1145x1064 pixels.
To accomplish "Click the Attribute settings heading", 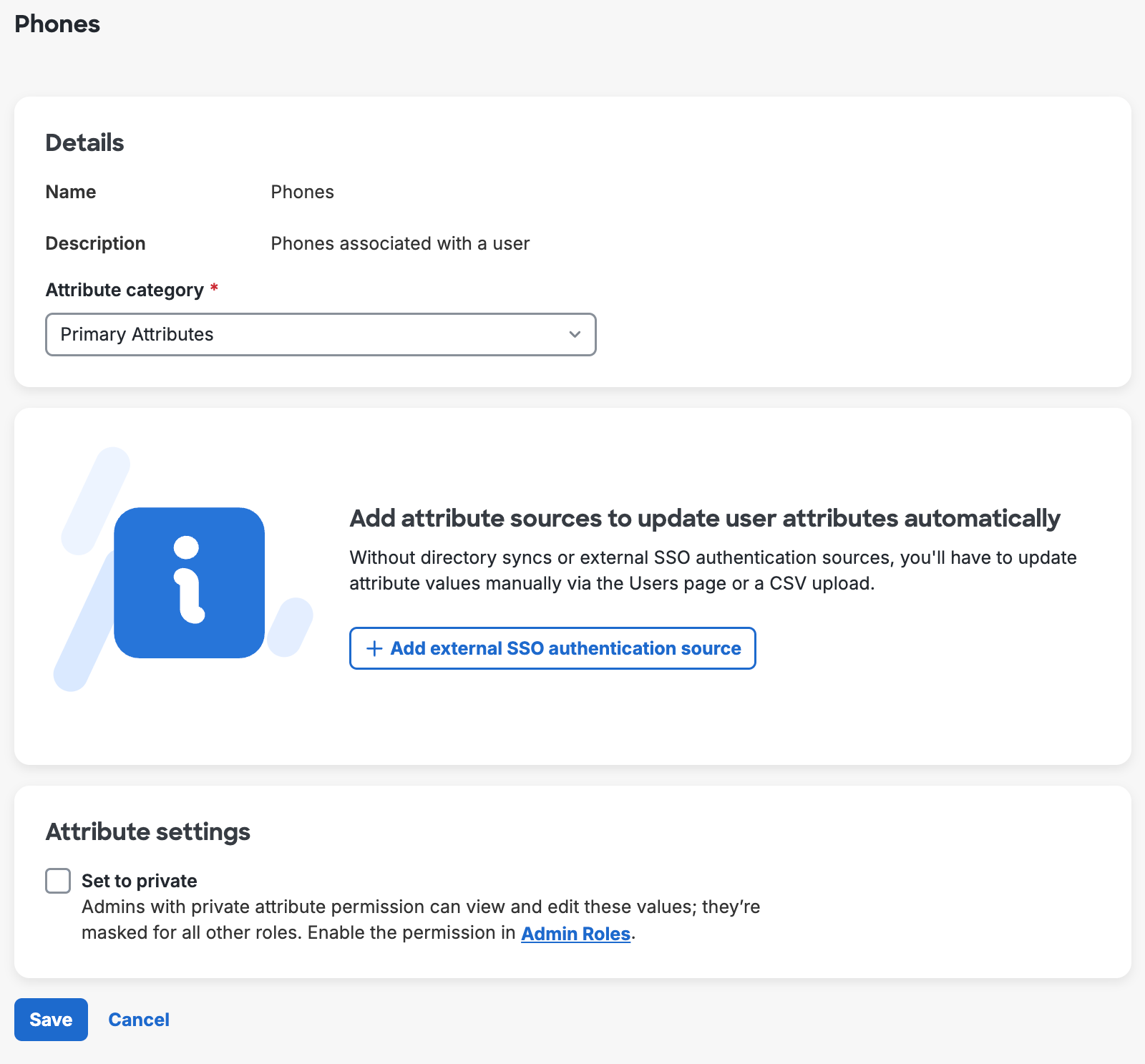I will coord(147,831).
